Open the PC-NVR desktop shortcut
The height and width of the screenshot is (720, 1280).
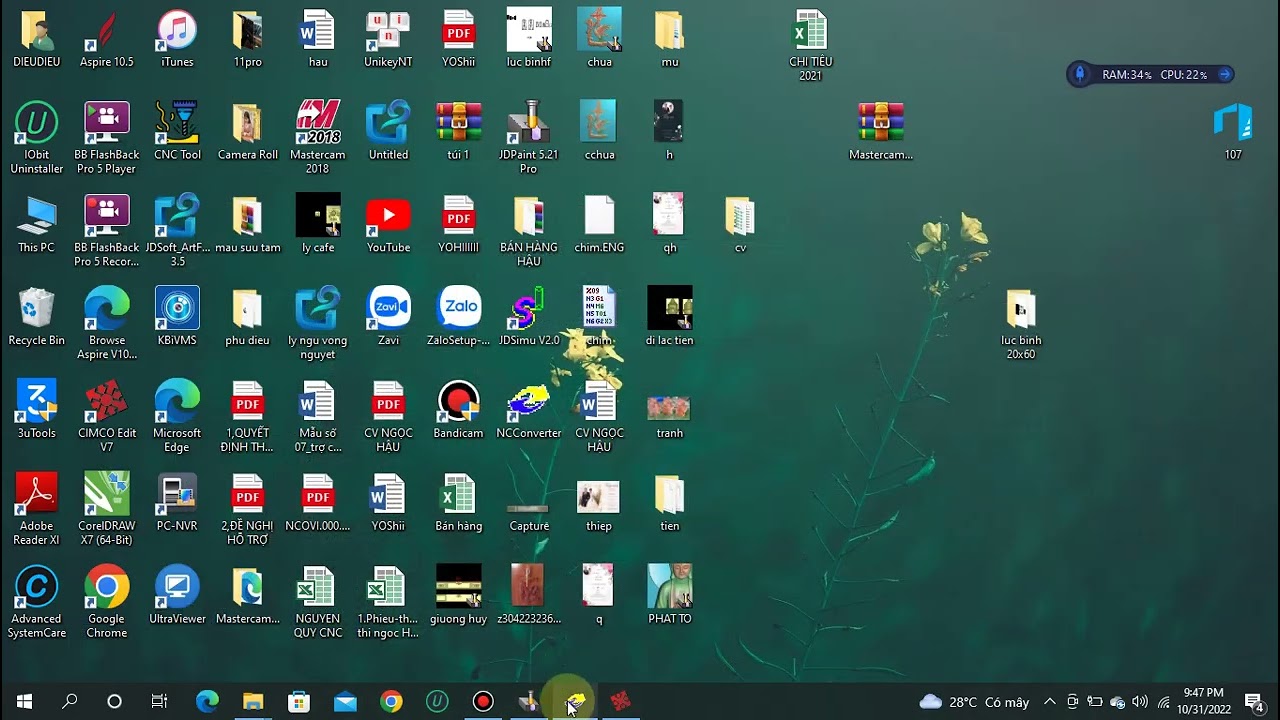pyautogui.click(x=177, y=503)
